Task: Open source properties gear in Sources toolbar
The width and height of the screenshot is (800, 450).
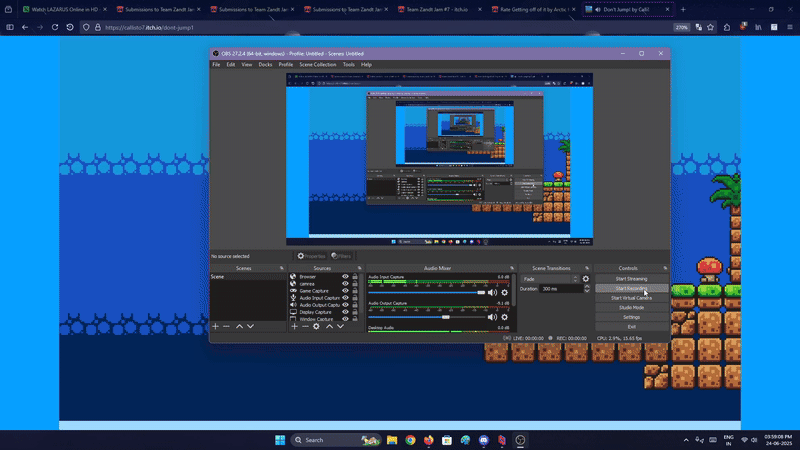Action: pos(316,326)
